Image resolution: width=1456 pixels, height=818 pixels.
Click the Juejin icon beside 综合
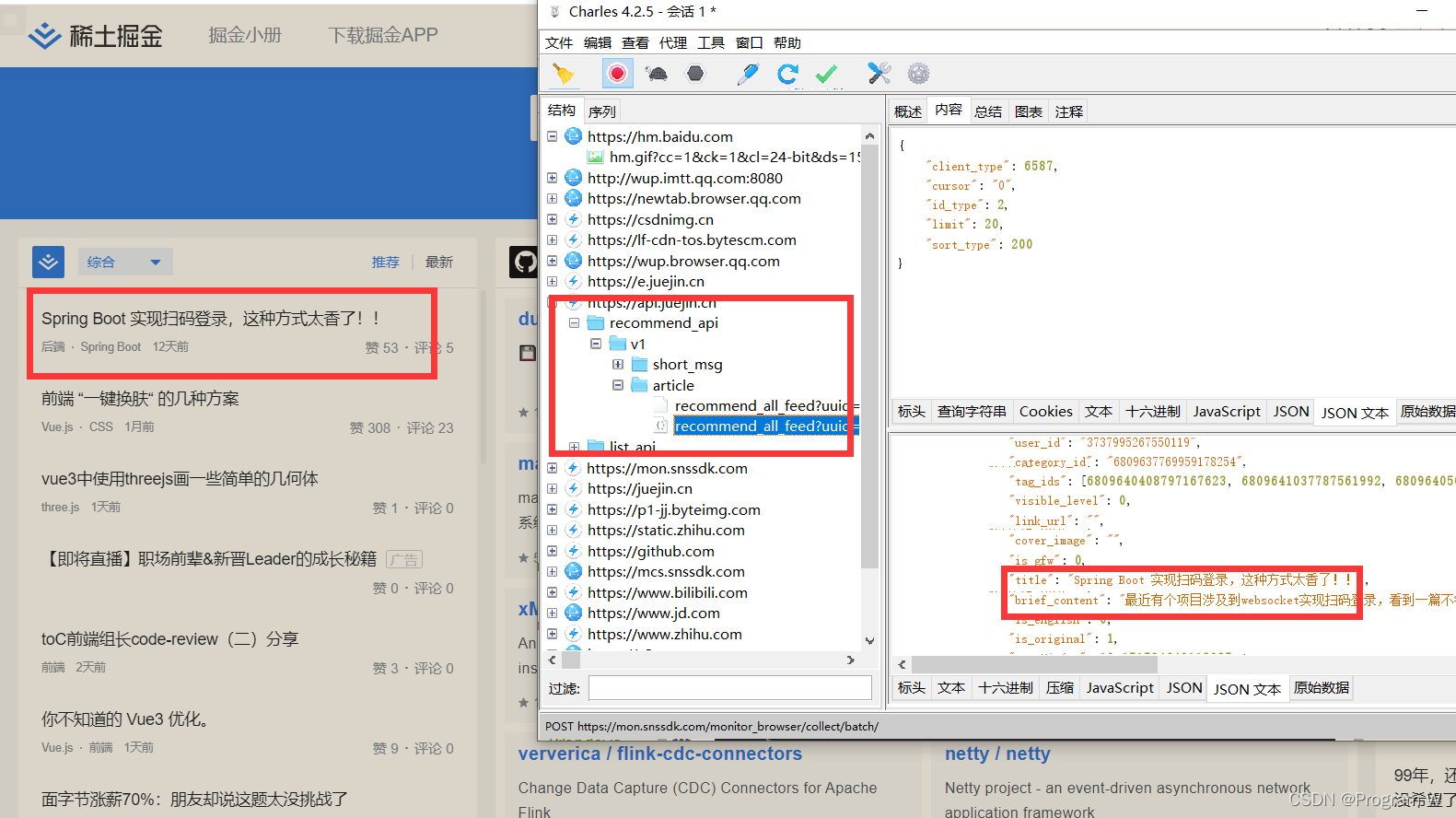[x=48, y=262]
